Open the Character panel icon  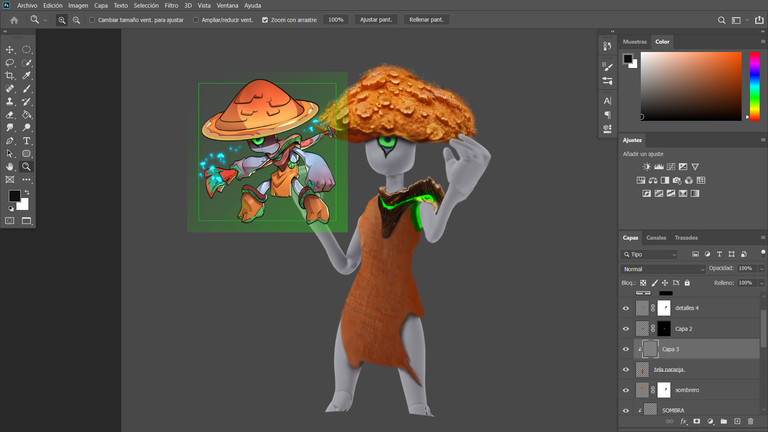pos(607,101)
